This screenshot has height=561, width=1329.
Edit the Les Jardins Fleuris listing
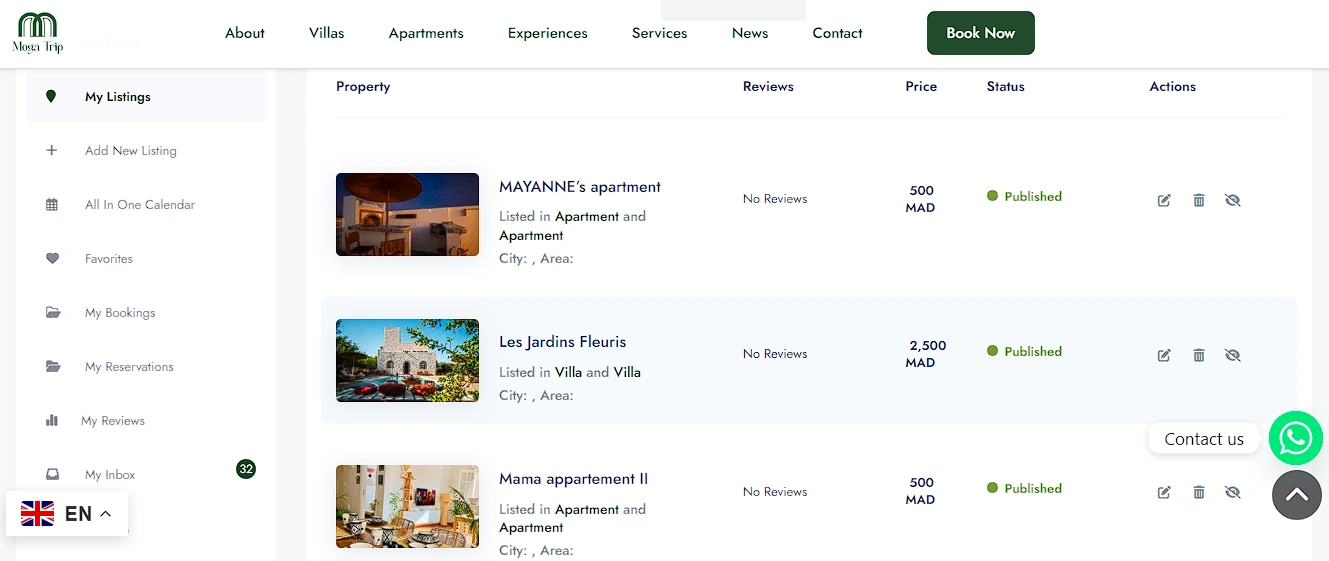pyautogui.click(x=1164, y=355)
